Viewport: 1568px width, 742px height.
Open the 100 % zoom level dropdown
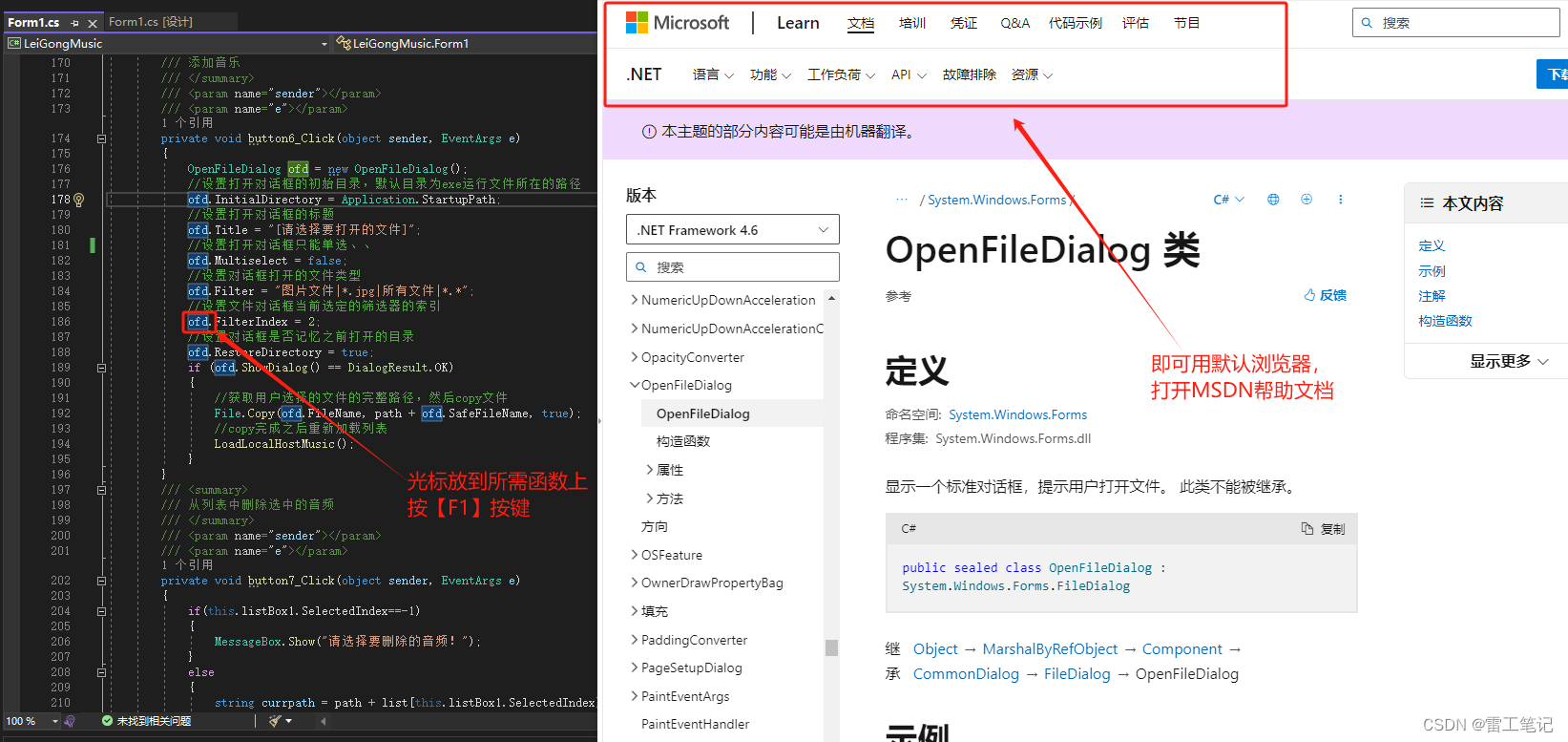[31, 721]
